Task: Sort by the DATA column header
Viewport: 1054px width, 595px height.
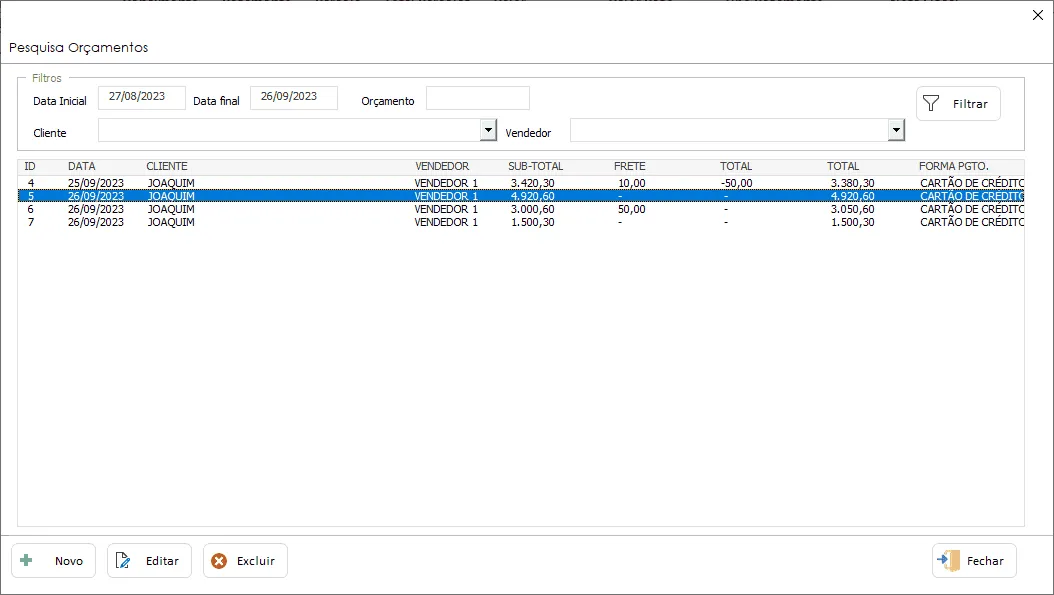Action: coord(81,166)
